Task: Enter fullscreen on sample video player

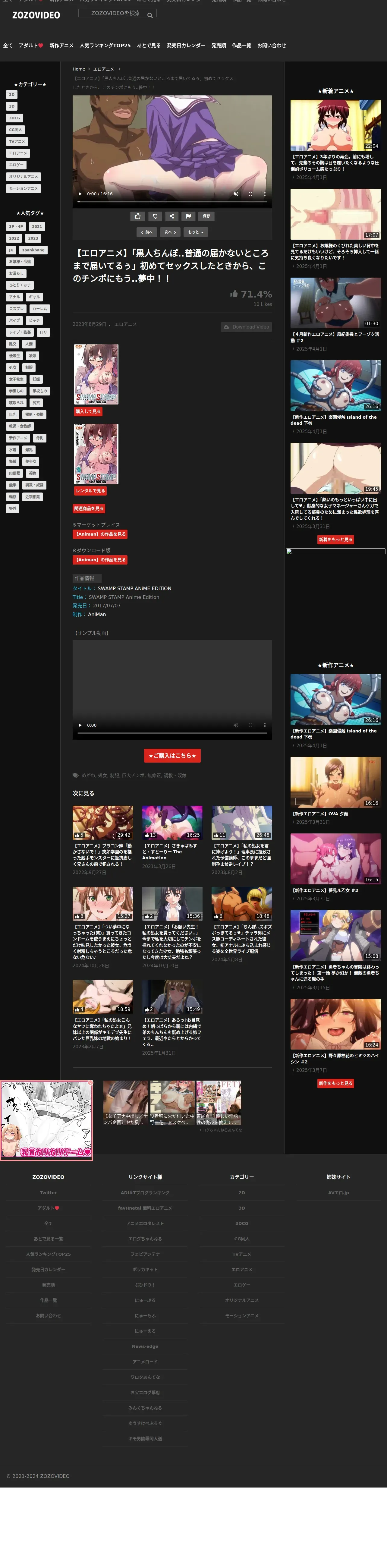Action: pyautogui.click(x=250, y=725)
